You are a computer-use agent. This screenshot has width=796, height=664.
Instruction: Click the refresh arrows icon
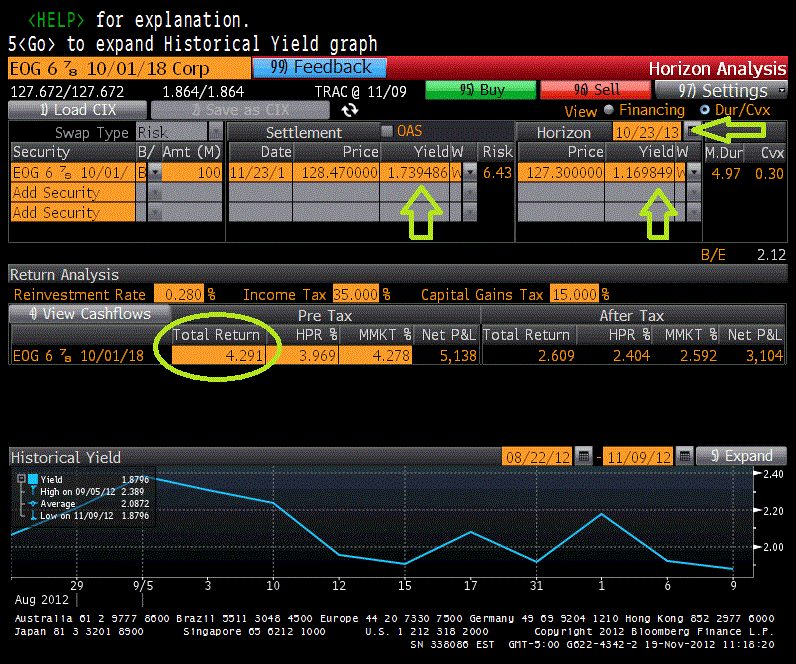click(x=349, y=110)
